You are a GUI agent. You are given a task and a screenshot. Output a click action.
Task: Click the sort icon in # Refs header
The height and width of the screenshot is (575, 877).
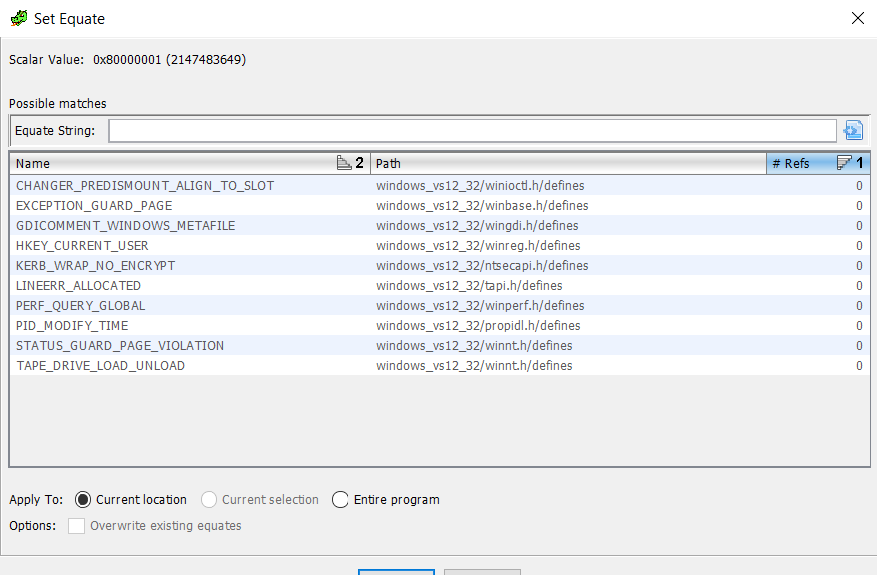844,163
